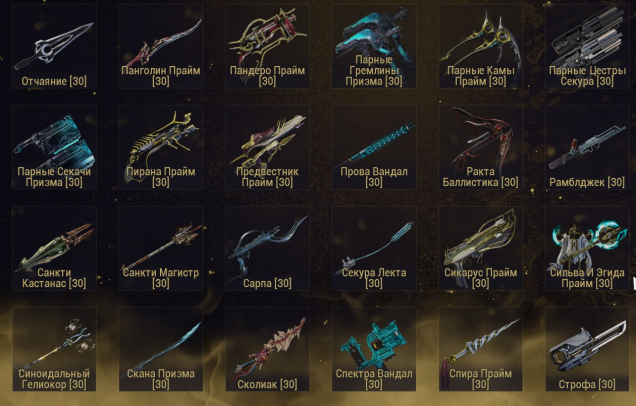
Task: Open Парные Цестры Секура [30] tile
Action: point(587,47)
